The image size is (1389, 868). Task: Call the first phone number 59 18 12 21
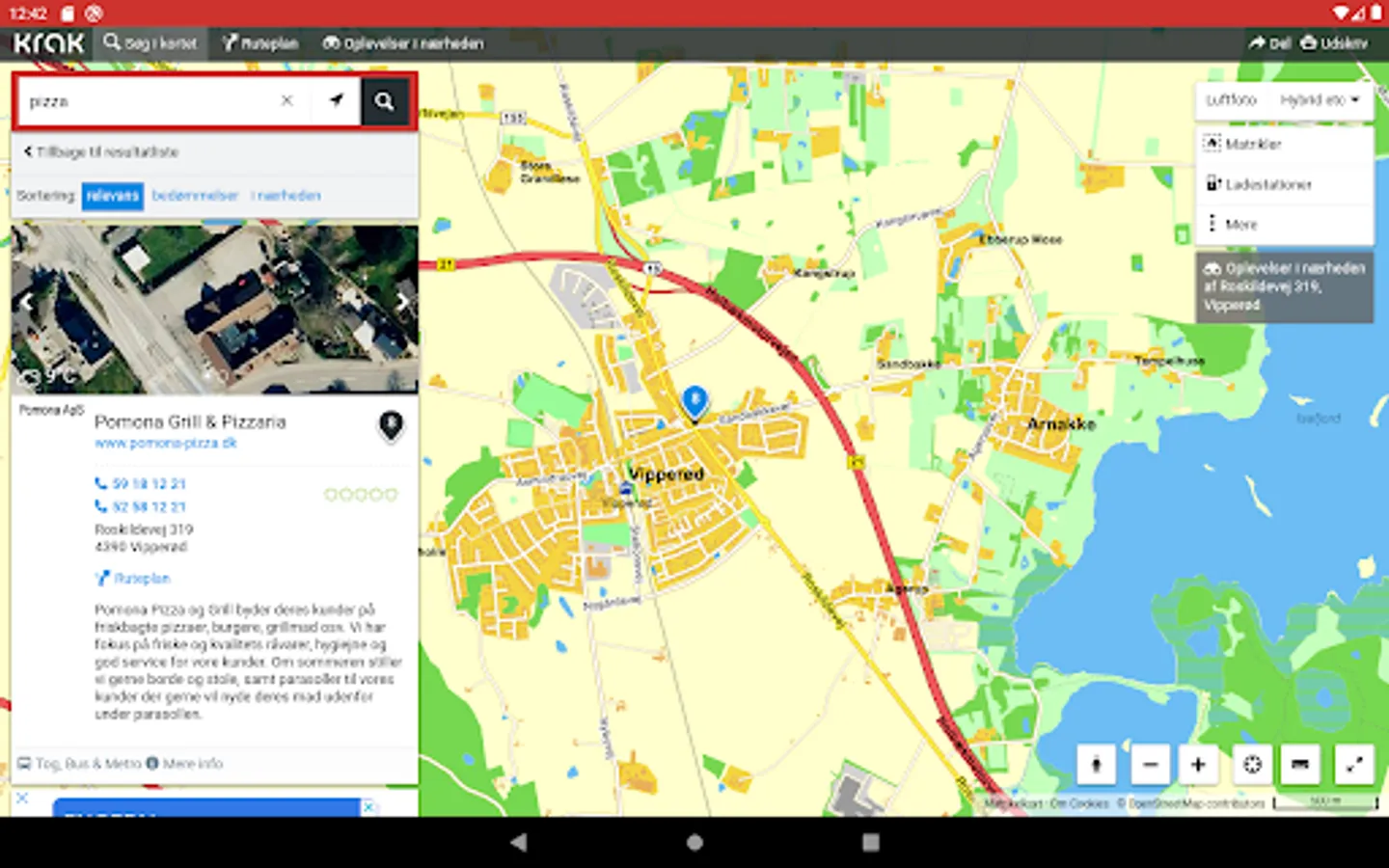pos(141,483)
